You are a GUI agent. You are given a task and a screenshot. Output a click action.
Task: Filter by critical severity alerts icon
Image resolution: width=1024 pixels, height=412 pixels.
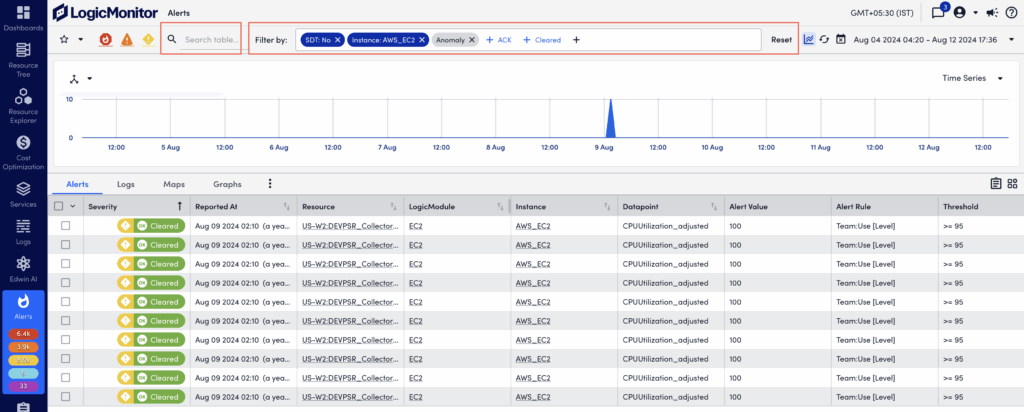tap(105, 39)
